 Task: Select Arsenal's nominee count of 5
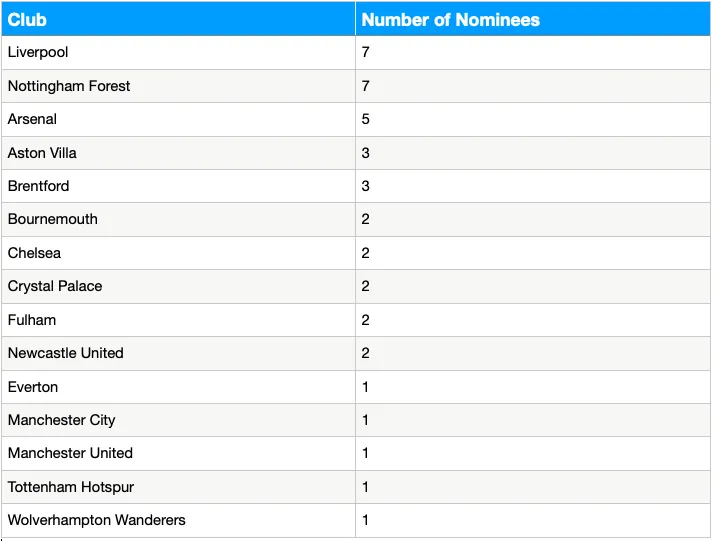[x=366, y=119]
